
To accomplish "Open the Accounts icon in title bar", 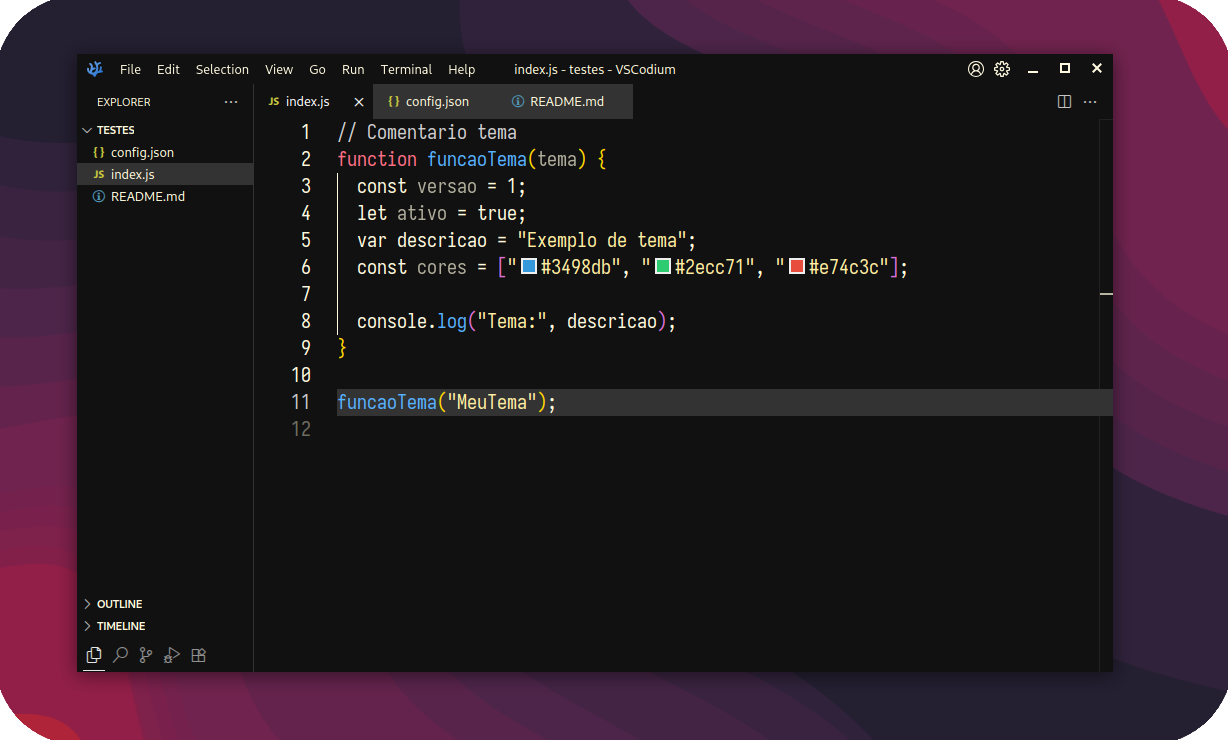I will click(x=976, y=69).
